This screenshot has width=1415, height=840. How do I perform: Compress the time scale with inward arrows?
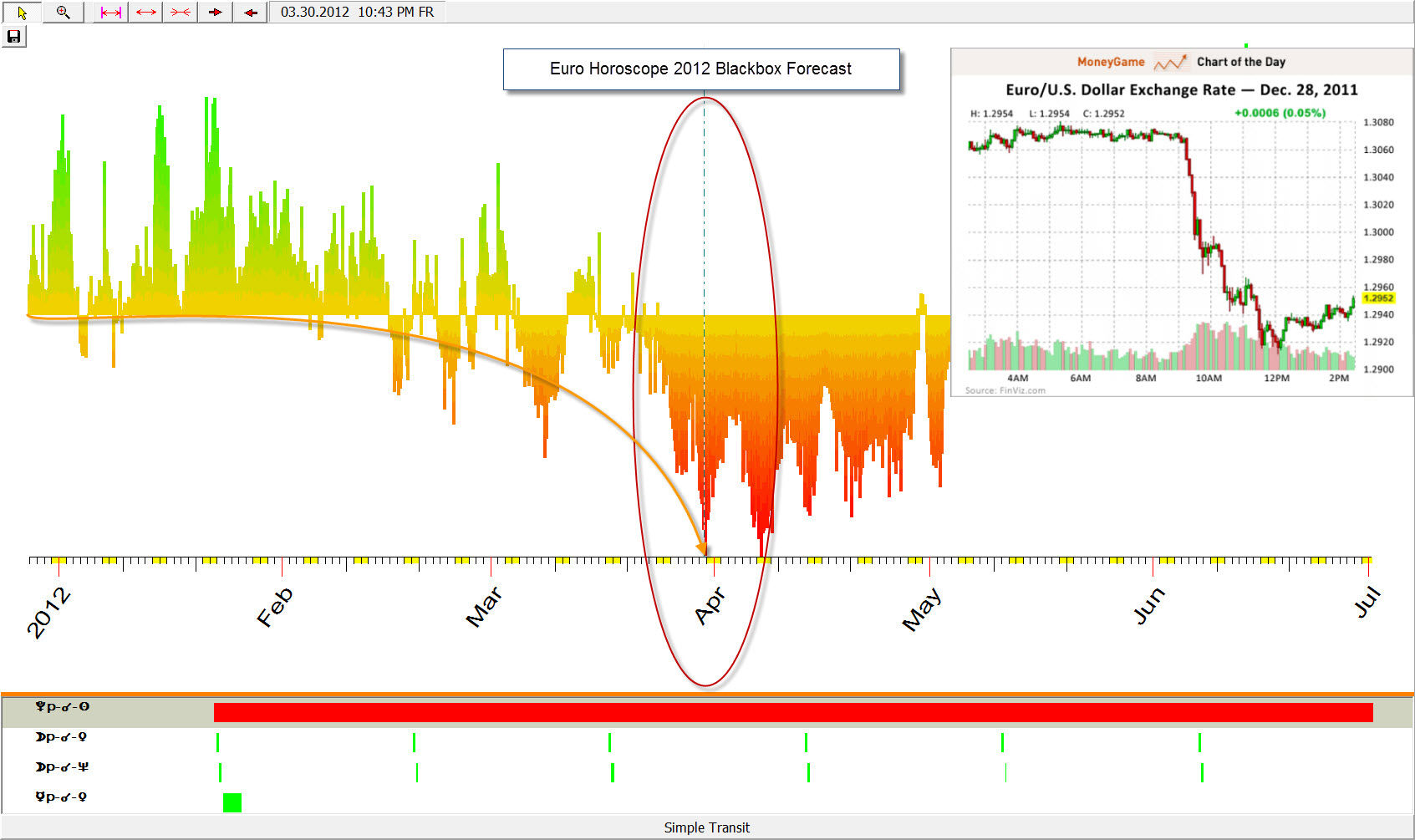[181, 13]
